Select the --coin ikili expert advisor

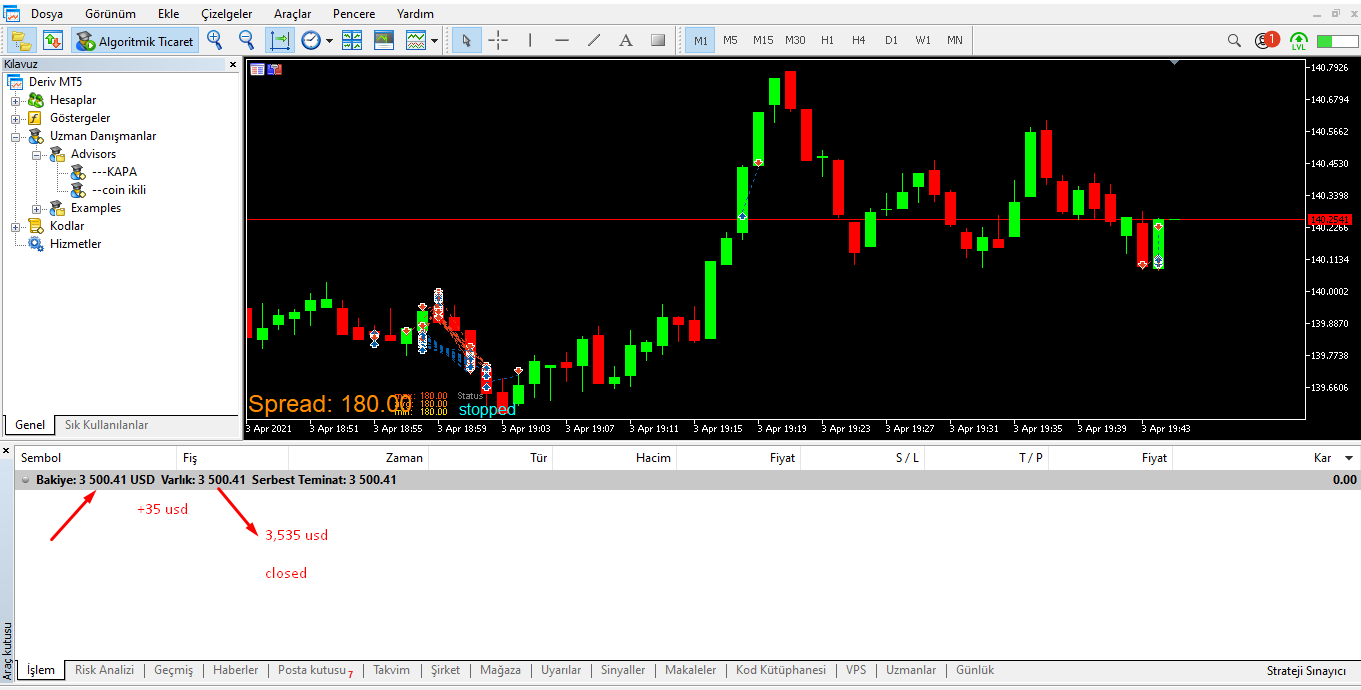click(x=119, y=190)
